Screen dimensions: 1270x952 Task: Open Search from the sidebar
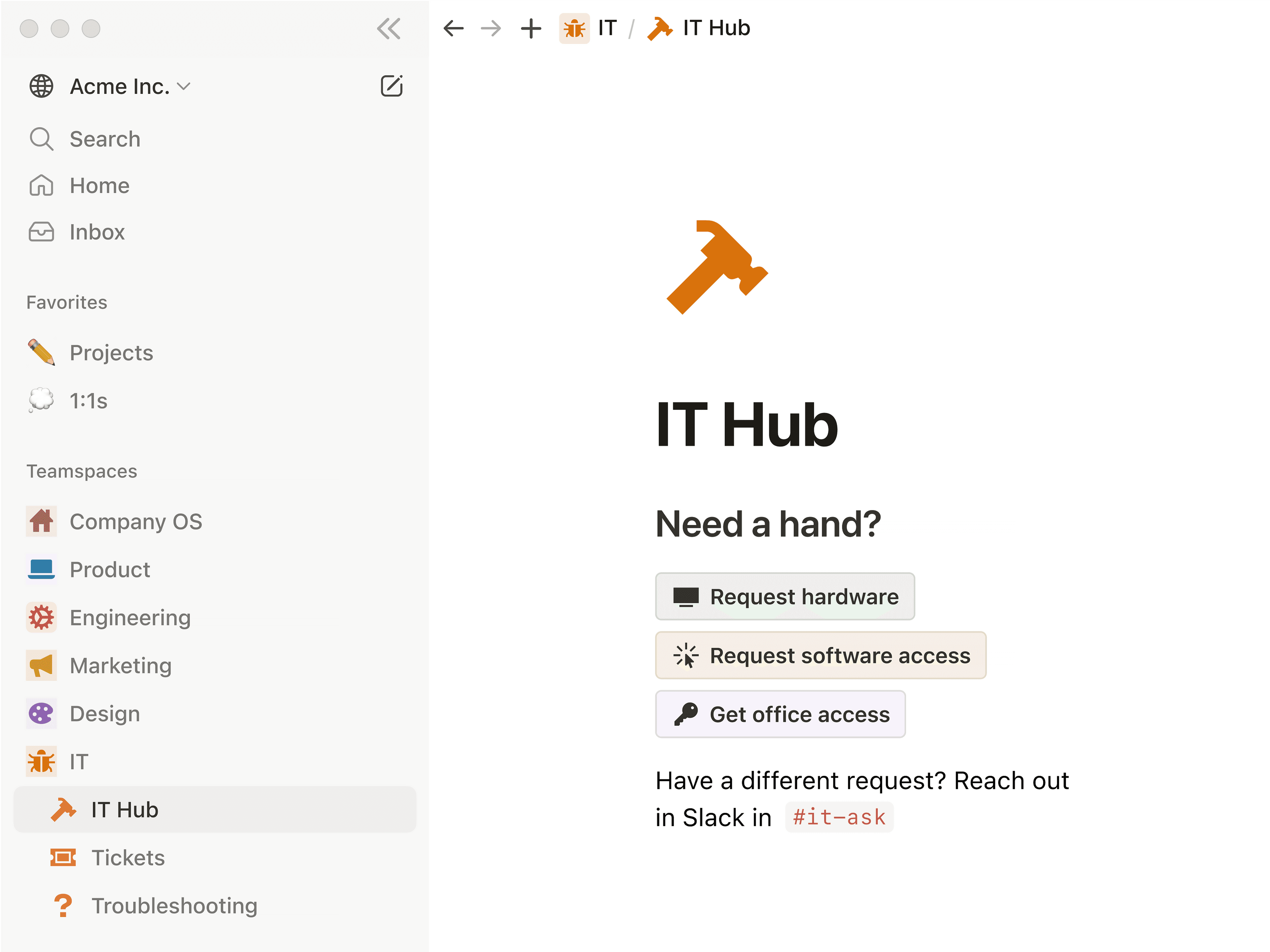click(x=105, y=138)
